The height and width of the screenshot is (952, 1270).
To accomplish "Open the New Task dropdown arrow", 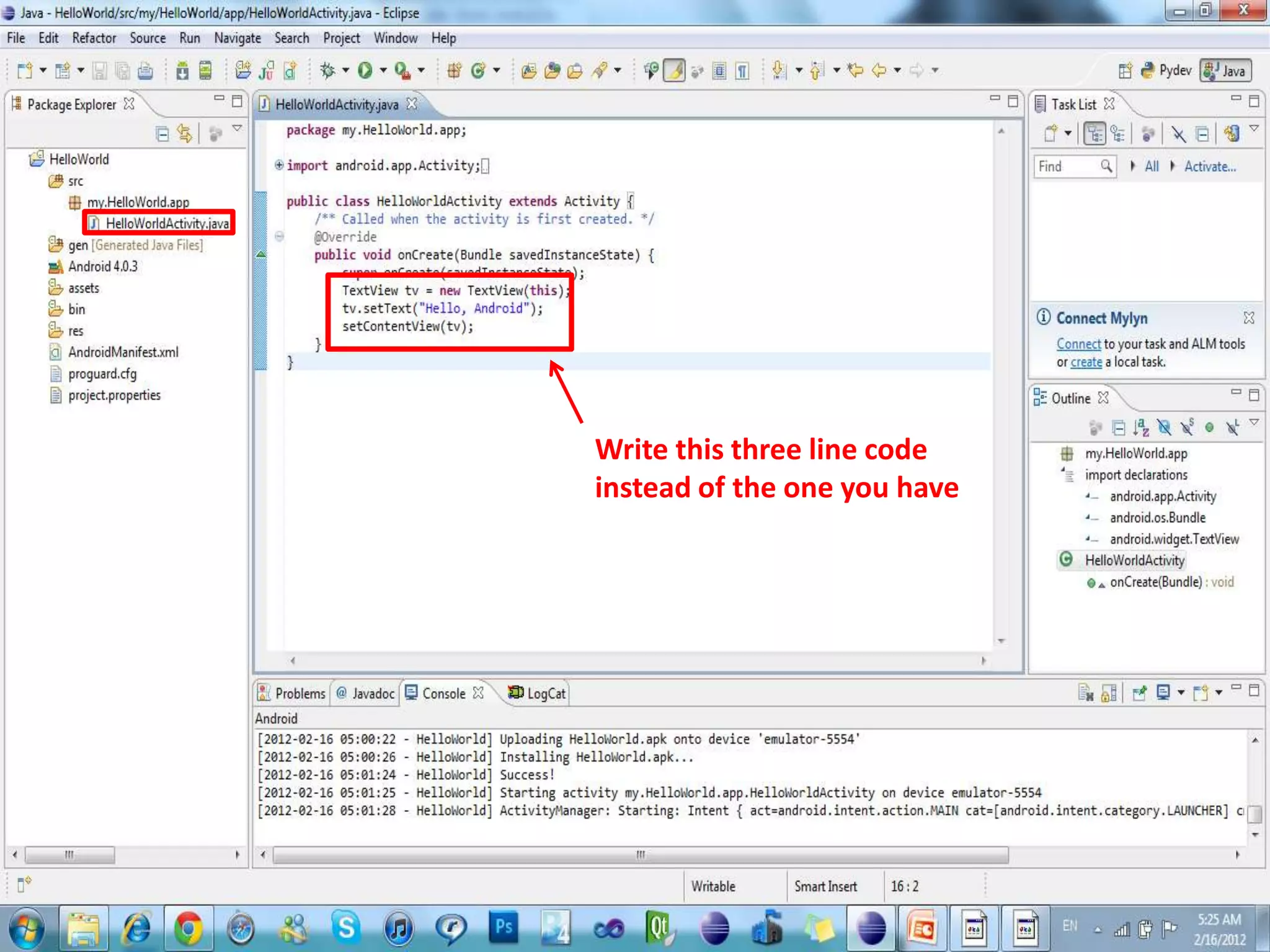I will (x=1068, y=133).
